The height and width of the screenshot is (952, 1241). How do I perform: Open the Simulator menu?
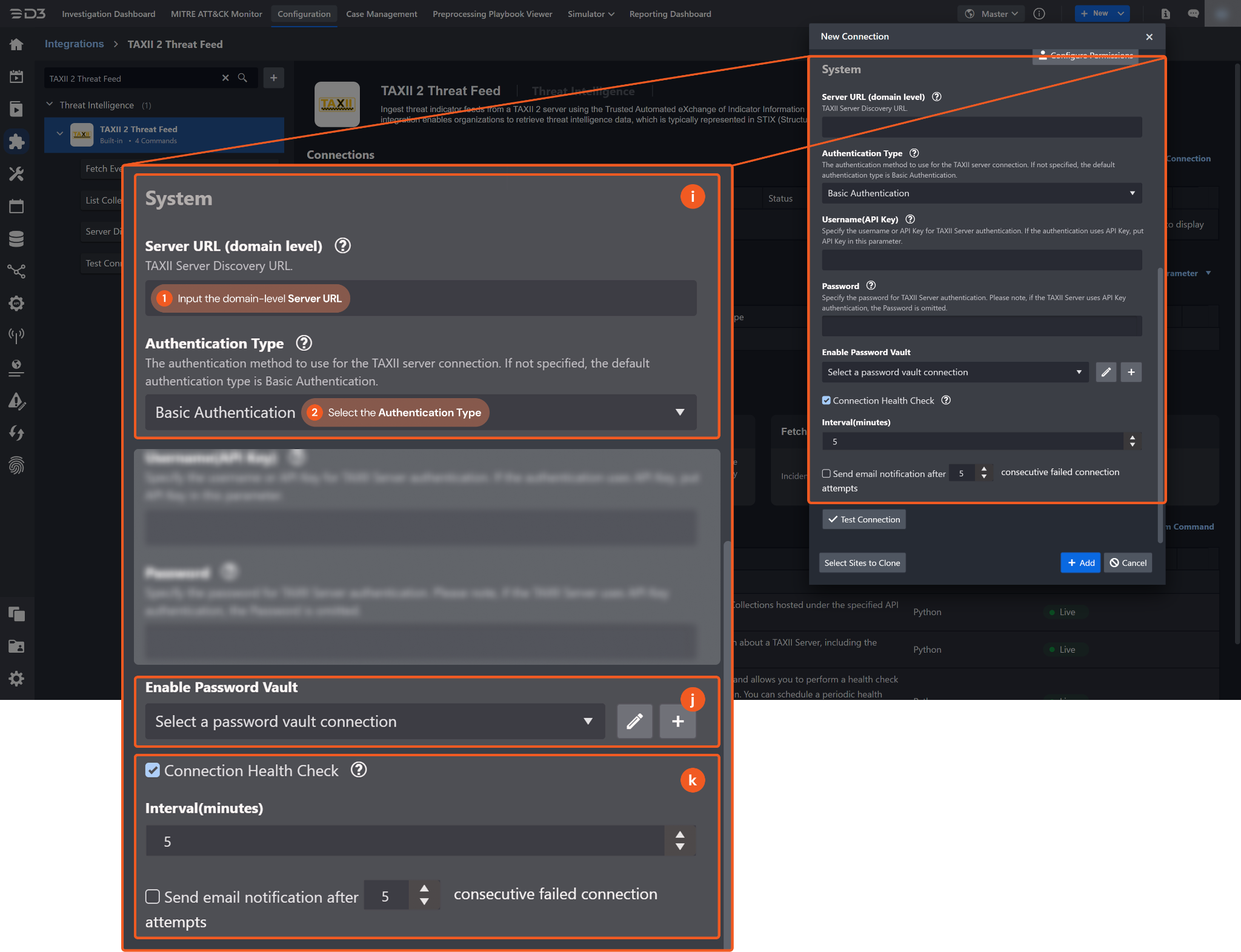coord(590,13)
